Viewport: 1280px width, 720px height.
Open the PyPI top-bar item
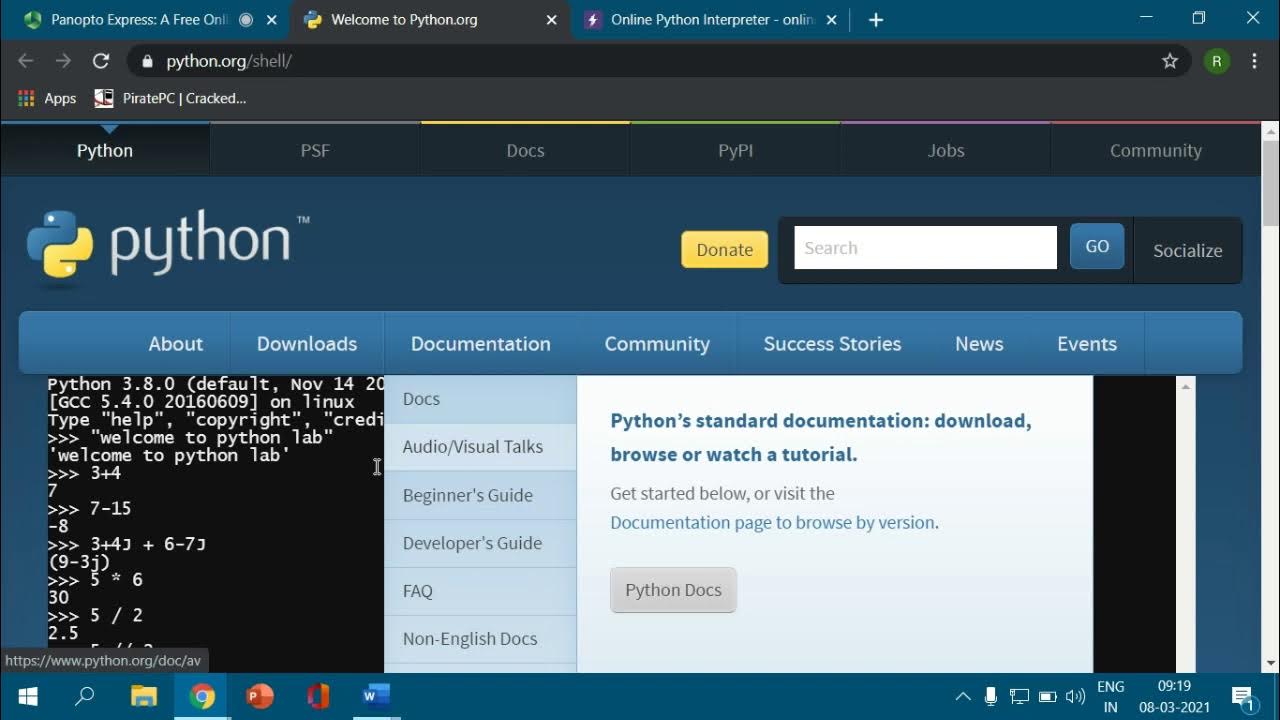point(735,150)
